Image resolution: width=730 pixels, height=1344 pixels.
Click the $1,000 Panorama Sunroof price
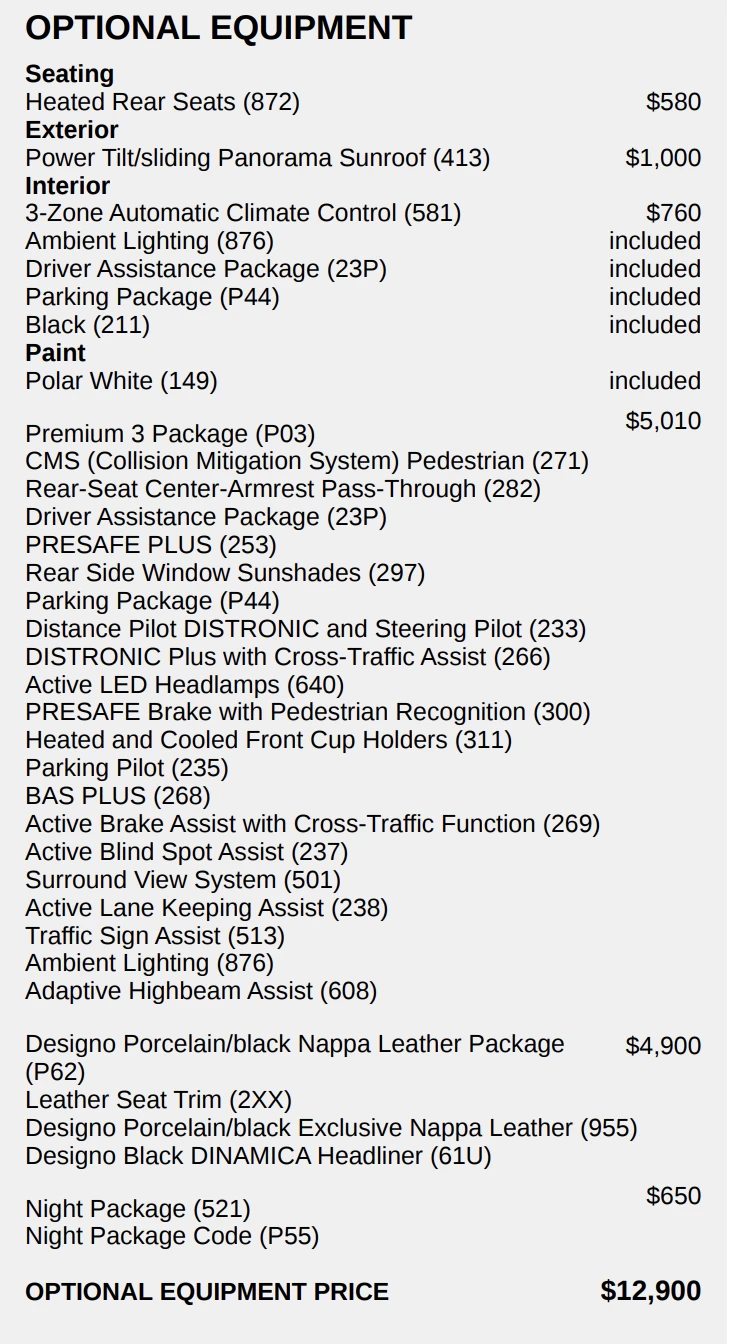coord(663,158)
